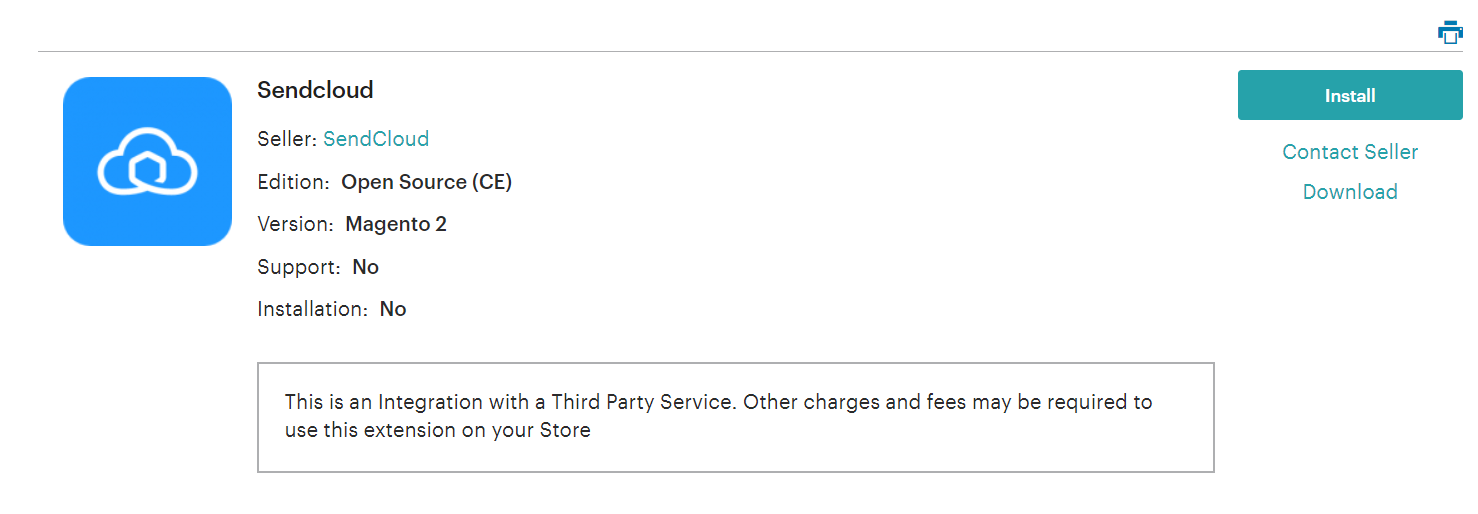
Task: Select the No value beside Installation
Action: (393, 309)
